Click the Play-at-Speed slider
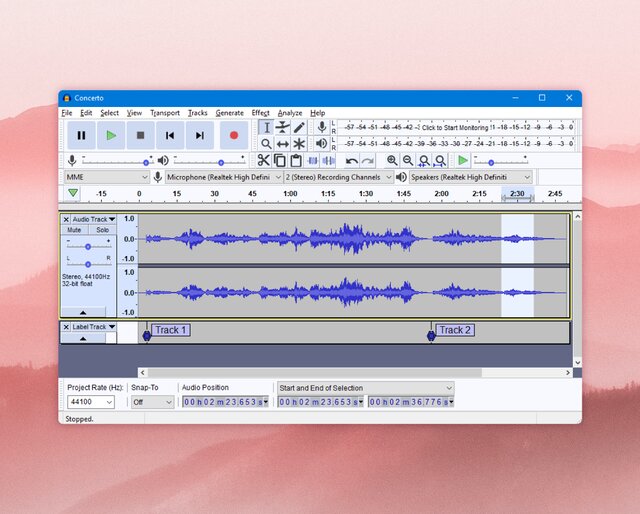The width and height of the screenshot is (640, 514). click(500, 162)
